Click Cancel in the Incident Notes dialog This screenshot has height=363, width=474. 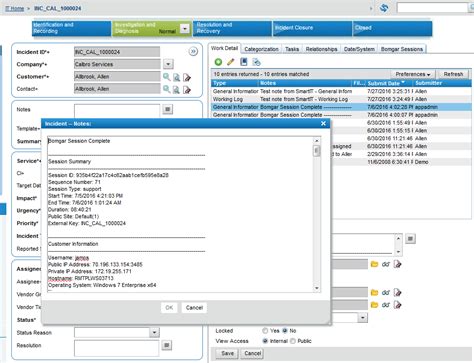(194, 308)
